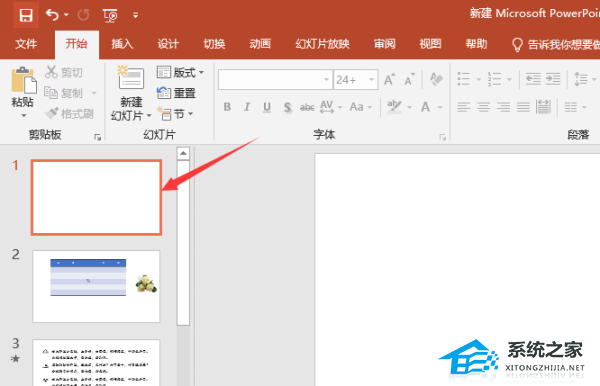Open the undo history dropdown arrow
600x386 pixels.
click(66, 15)
